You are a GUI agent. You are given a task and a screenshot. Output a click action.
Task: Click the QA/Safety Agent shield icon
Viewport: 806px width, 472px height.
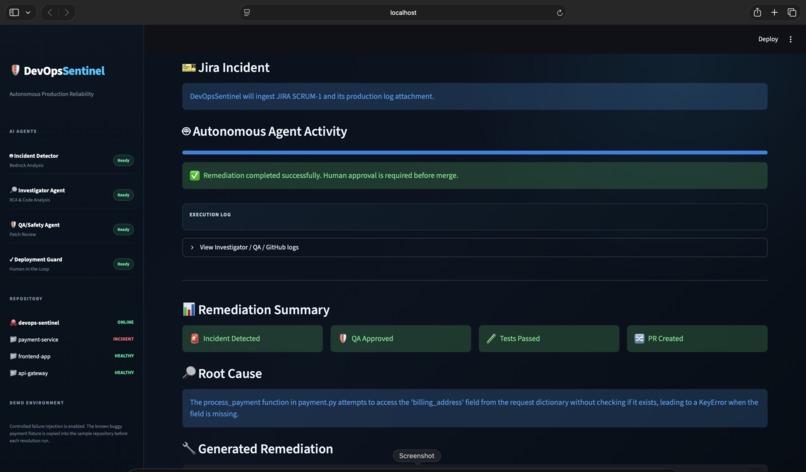[x=13, y=225]
